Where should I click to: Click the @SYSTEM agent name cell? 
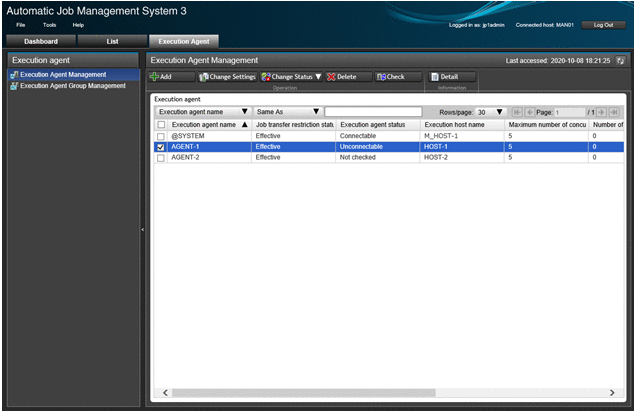[209, 136]
